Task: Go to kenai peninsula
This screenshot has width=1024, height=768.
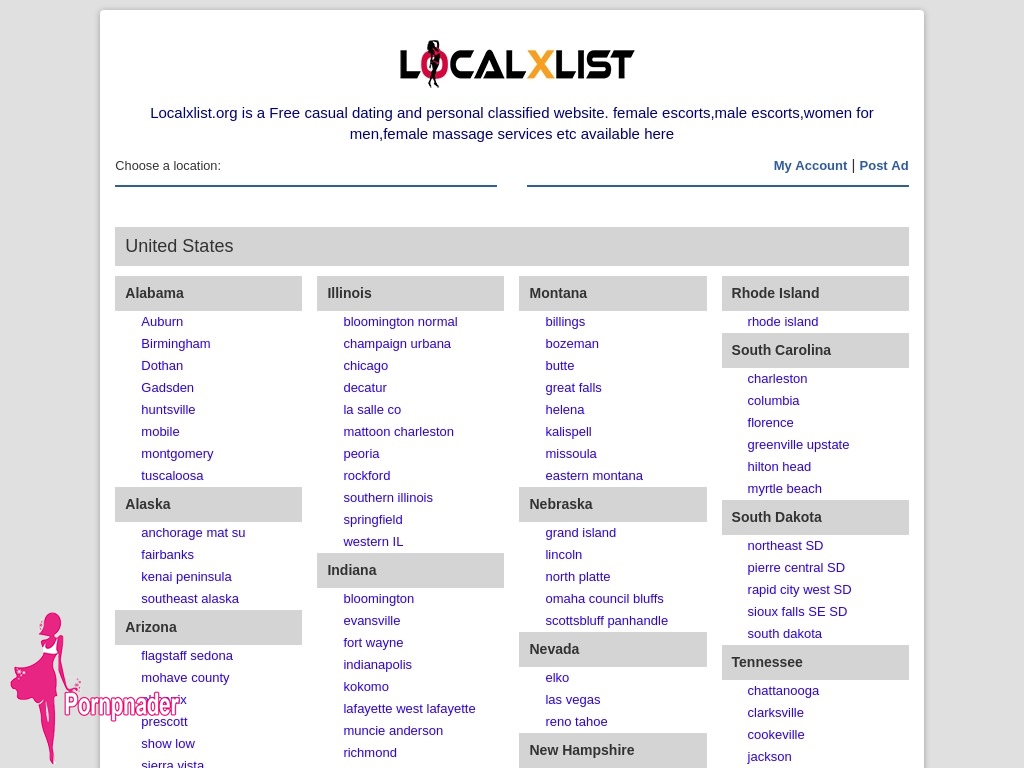Action: pyautogui.click(x=186, y=577)
